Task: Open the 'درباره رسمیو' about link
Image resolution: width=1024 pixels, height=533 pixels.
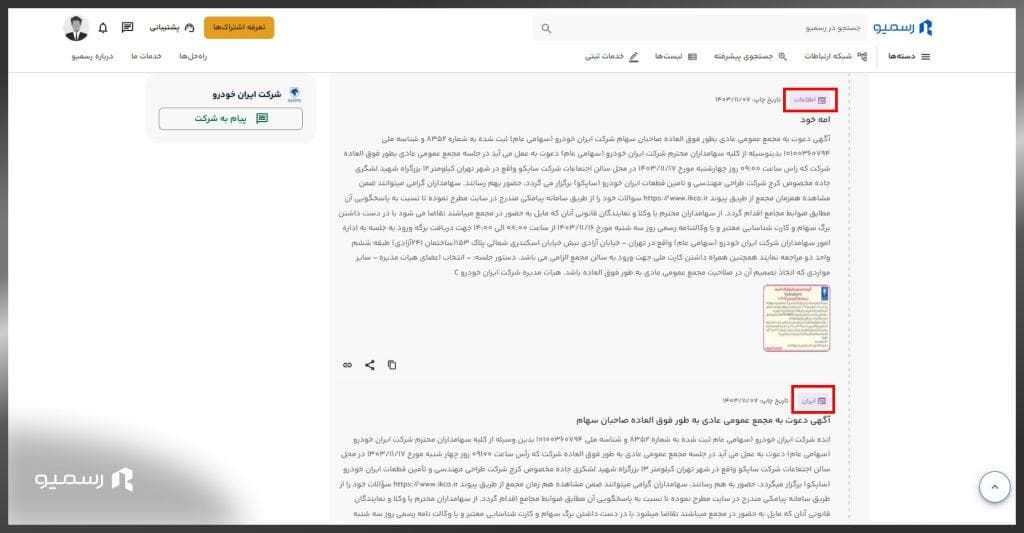Action: [92, 56]
